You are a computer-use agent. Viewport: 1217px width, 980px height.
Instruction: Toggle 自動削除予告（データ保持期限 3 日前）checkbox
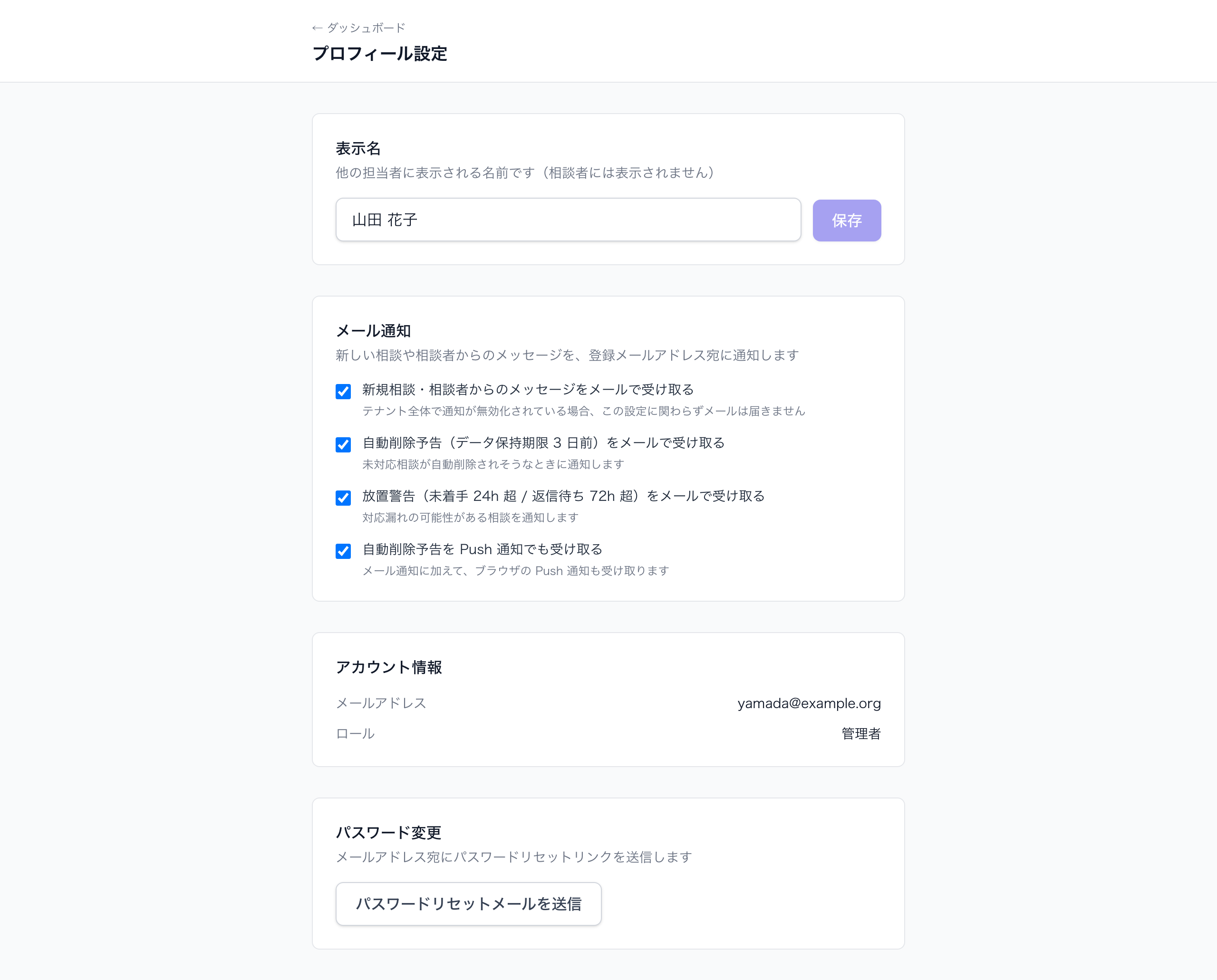point(343,444)
